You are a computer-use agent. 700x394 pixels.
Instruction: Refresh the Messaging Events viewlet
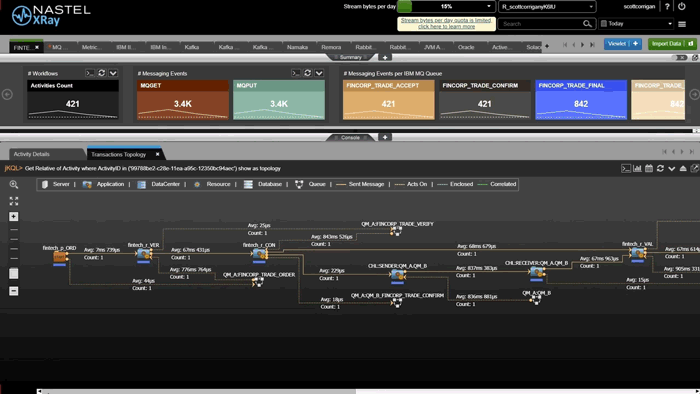tap(308, 73)
